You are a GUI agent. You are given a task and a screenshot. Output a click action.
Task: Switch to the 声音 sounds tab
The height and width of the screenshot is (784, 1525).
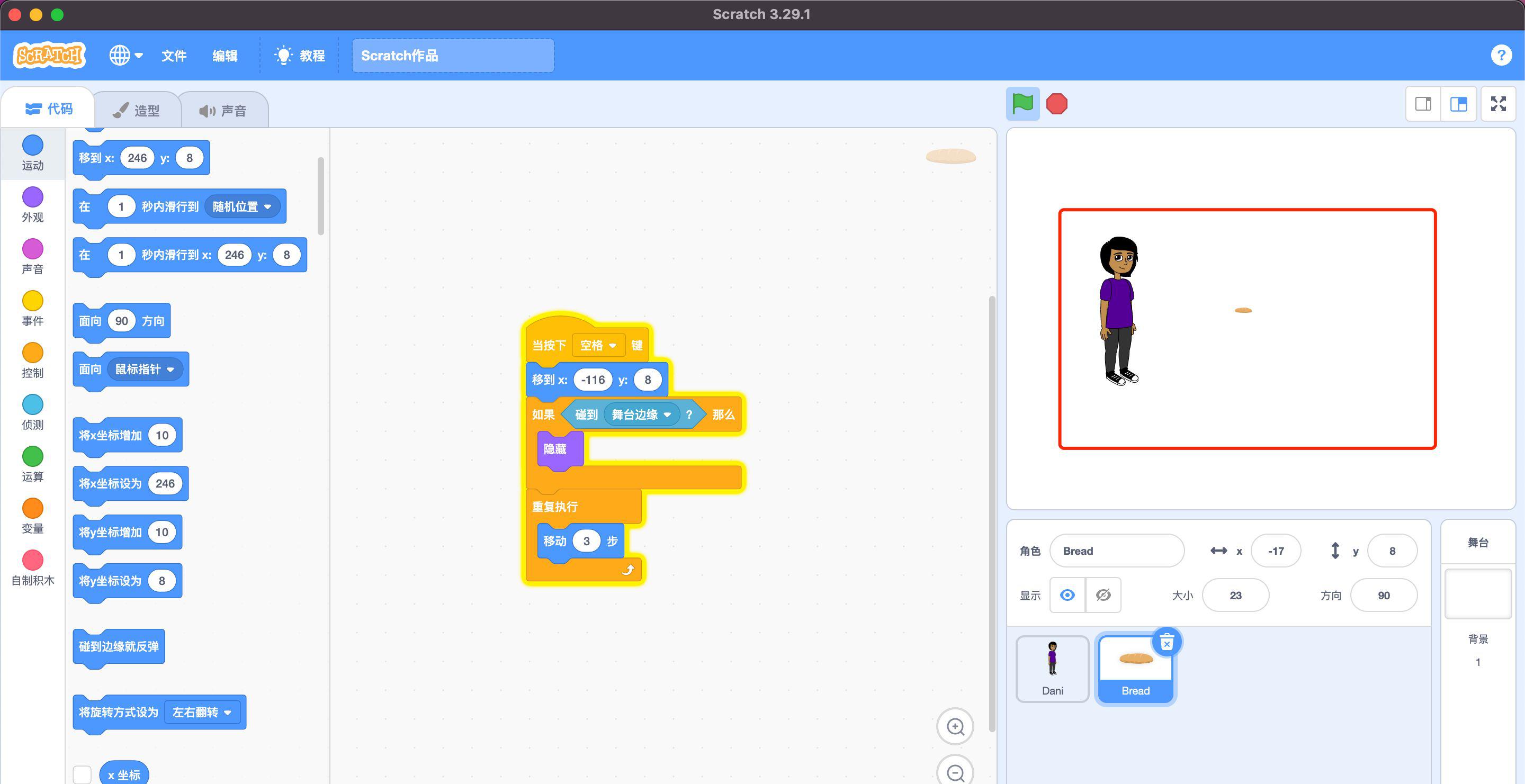[x=223, y=111]
